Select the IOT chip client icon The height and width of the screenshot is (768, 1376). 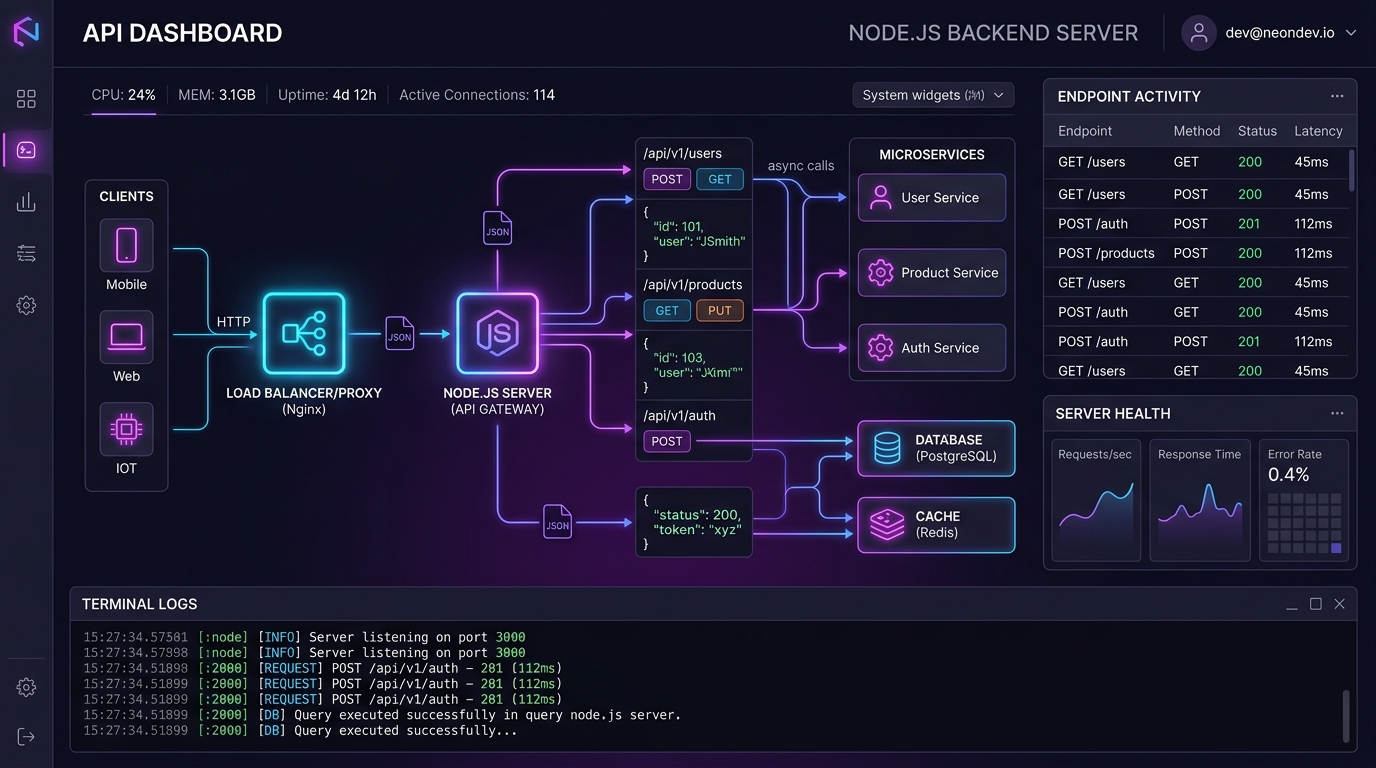click(126, 429)
